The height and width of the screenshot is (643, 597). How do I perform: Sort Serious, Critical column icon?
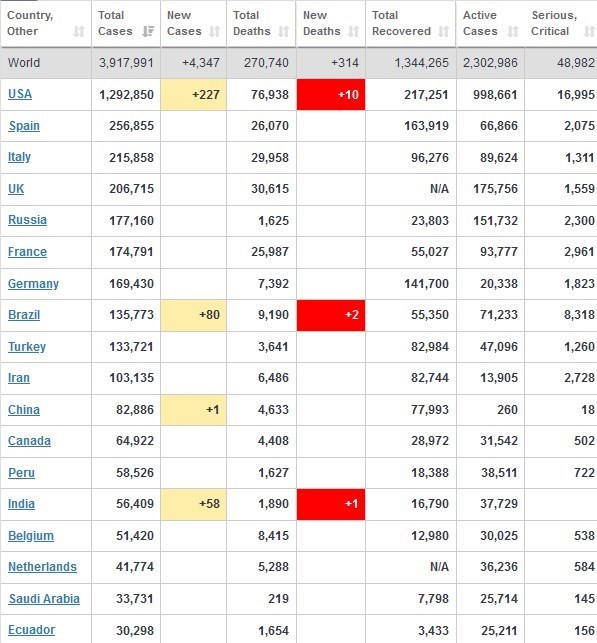tap(590, 32)
